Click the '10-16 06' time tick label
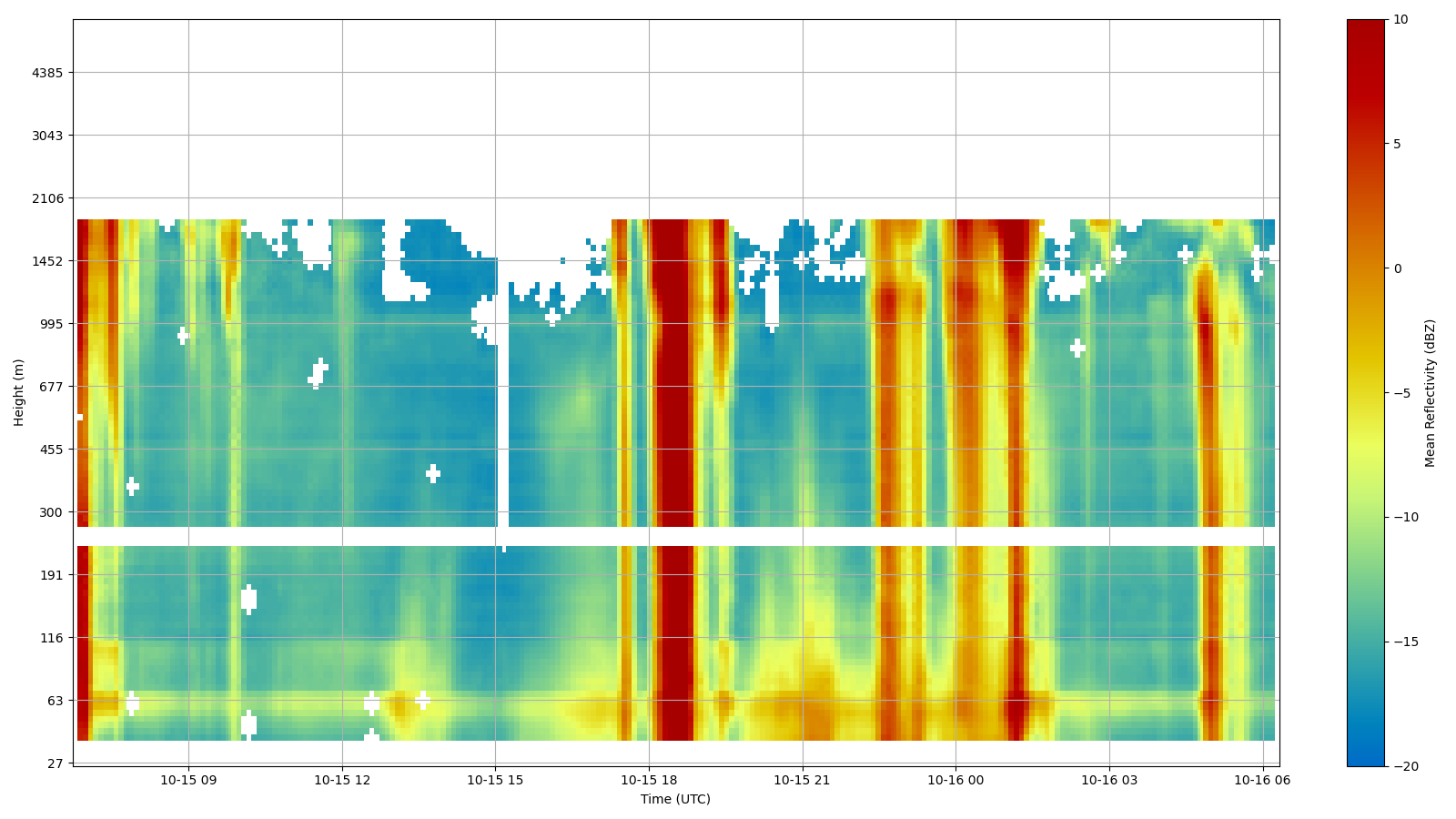 1262,780
